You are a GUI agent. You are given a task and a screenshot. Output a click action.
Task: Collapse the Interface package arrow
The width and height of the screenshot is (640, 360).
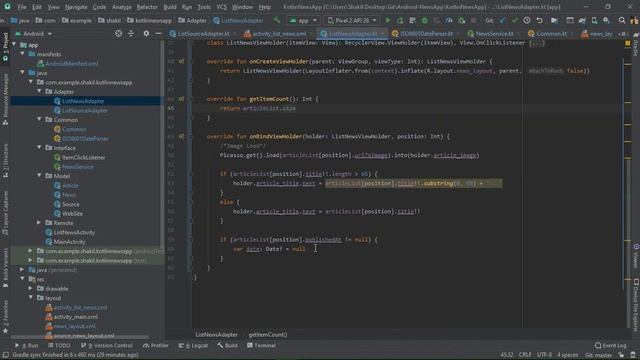(40, 147)
